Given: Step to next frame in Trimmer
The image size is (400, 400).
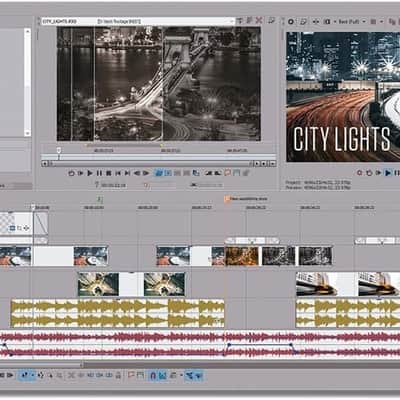Looking at the screenshot, I should pos(146,173).
